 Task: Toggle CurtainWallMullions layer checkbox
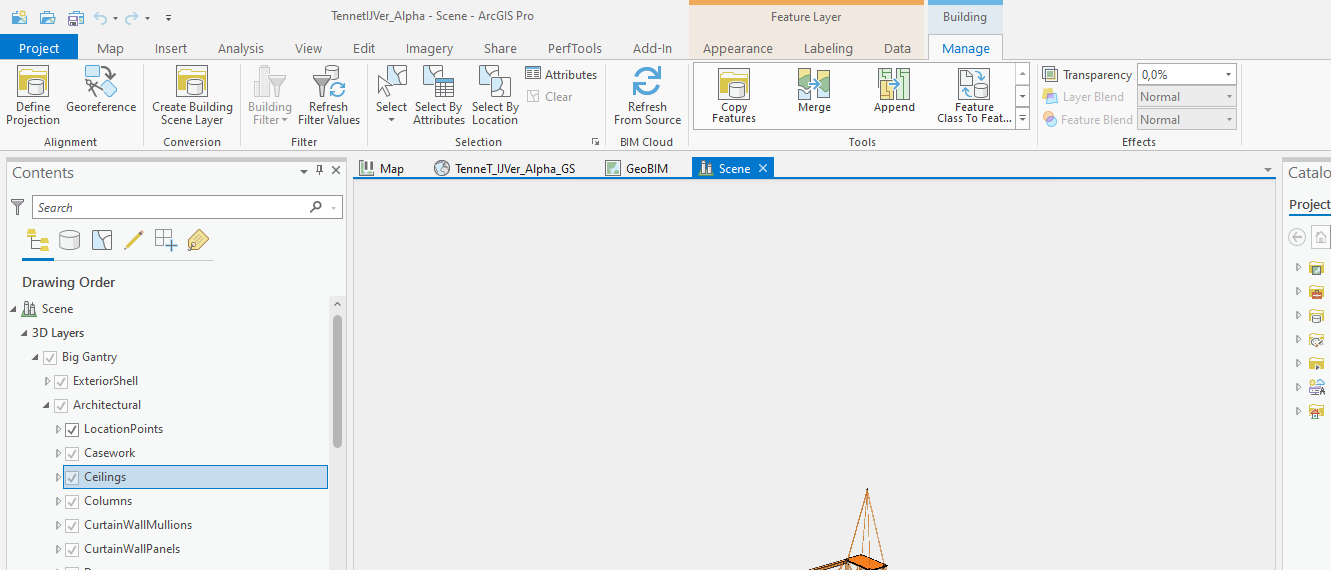72,525
